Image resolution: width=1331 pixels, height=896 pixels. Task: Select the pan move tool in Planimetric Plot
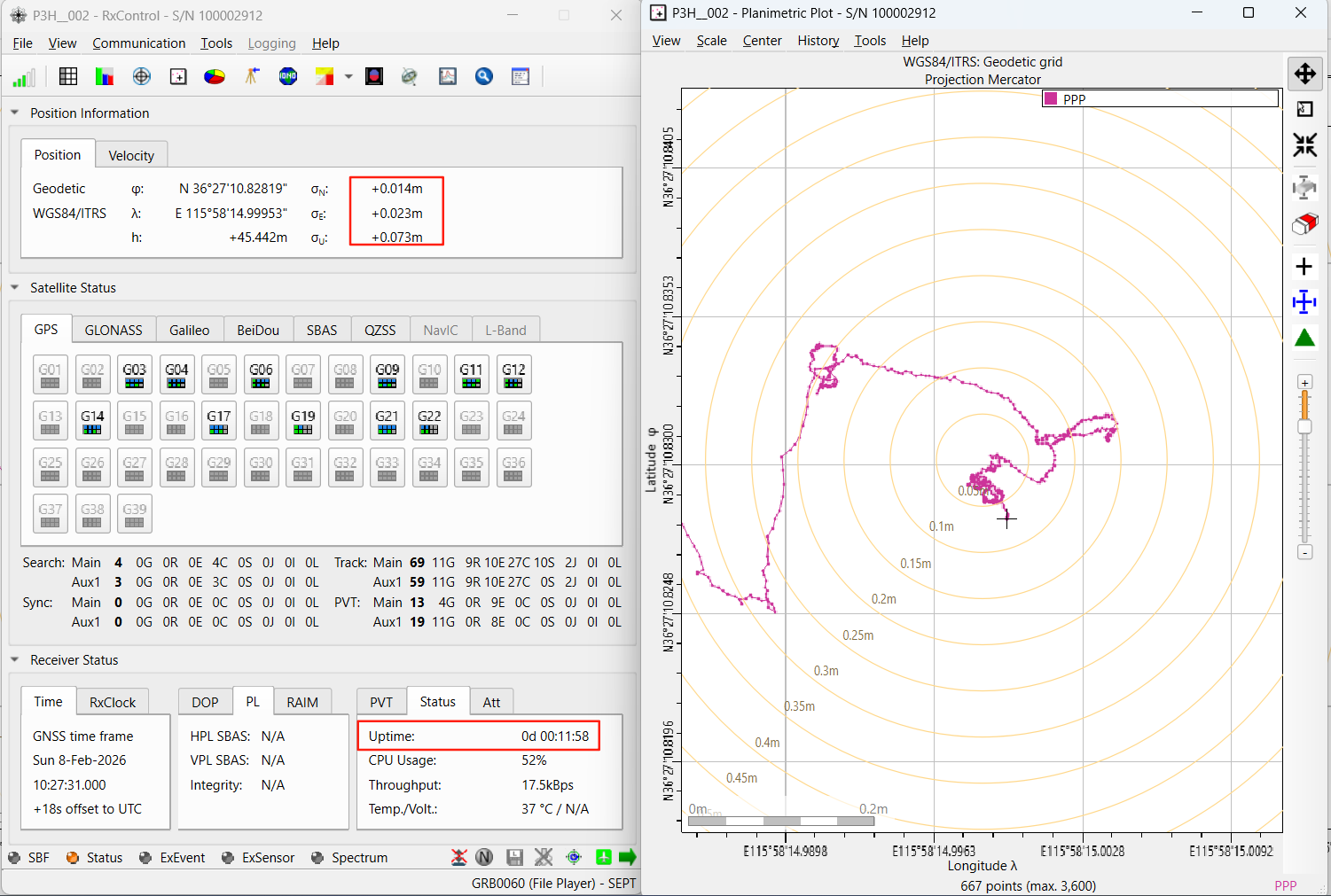1304,74
